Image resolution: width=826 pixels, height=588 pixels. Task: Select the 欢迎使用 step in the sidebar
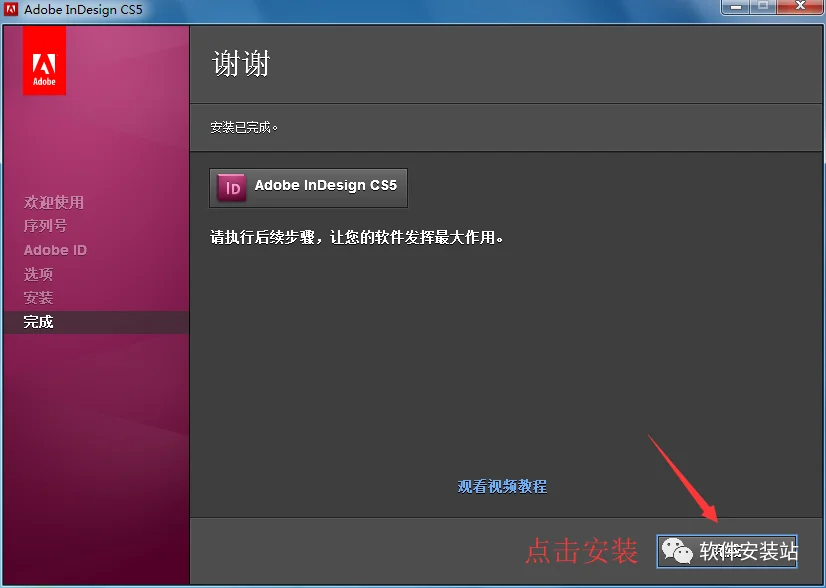[x=54, y=202]
